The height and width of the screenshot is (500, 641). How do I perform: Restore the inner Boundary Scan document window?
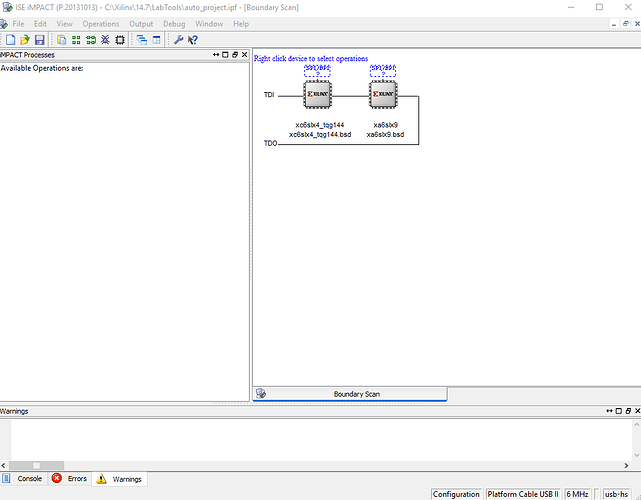pyautogui.click(x=625, y=24)
